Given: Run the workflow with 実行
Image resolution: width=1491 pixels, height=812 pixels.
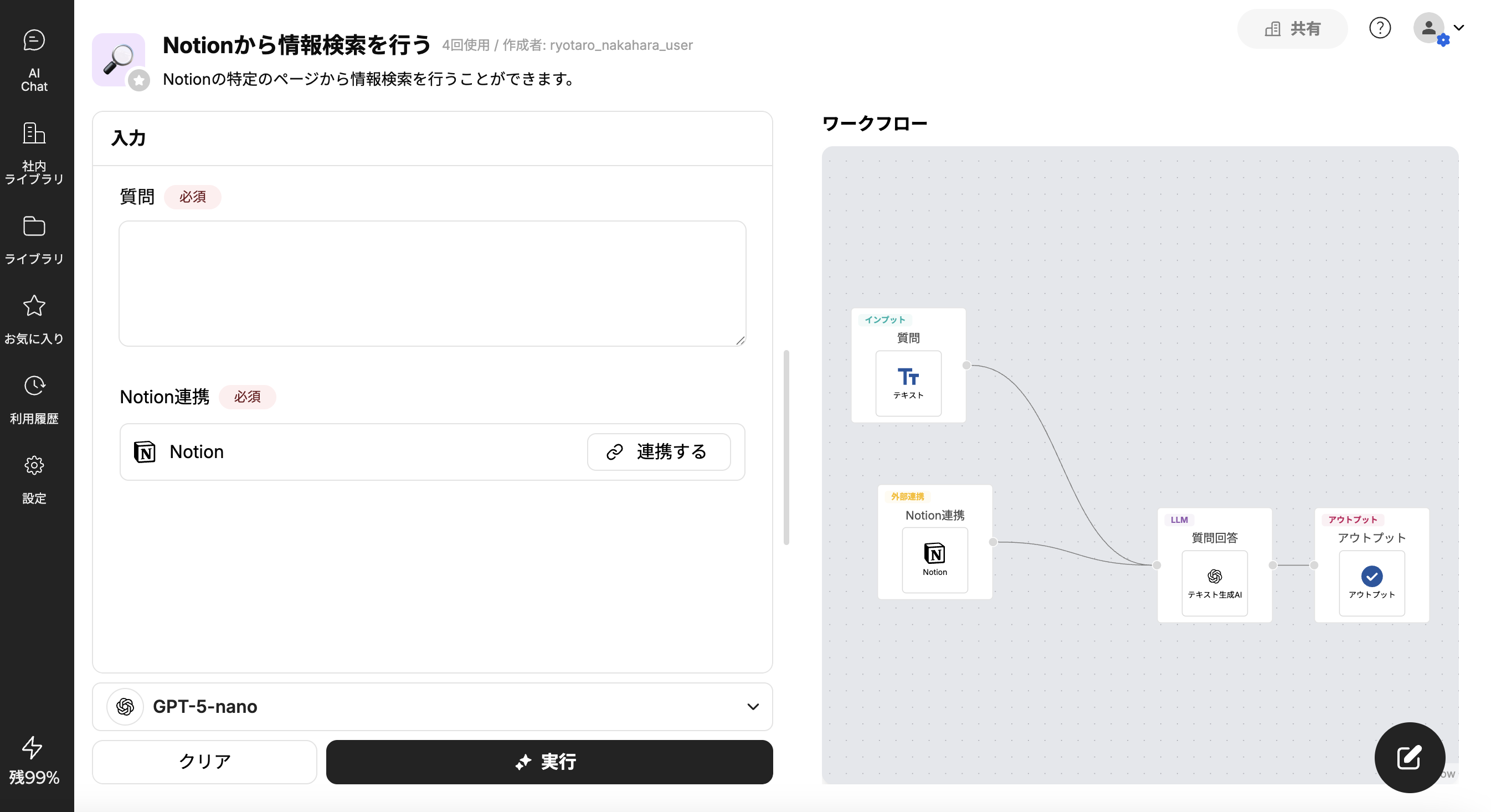Looking at the screenshot, I should coord(549,762).
